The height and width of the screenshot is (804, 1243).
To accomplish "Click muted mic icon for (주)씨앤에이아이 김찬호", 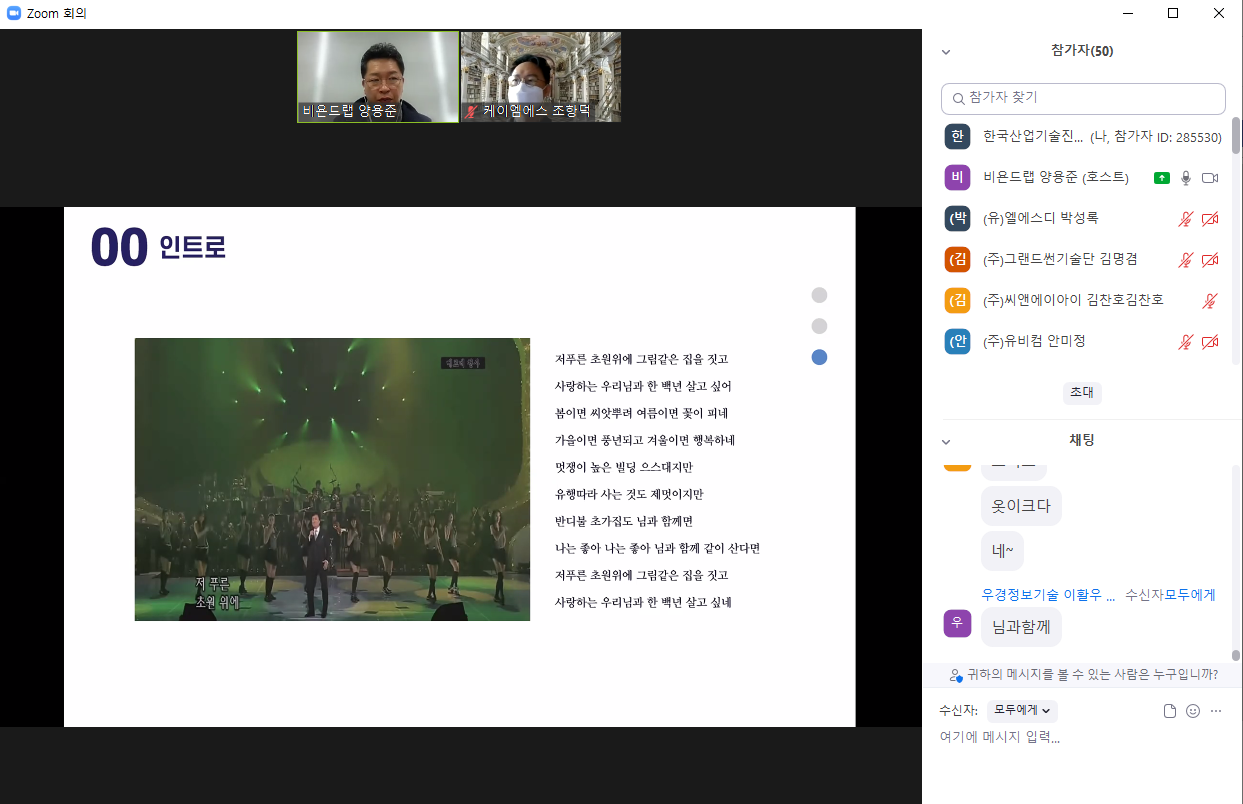I will 1210,301.
